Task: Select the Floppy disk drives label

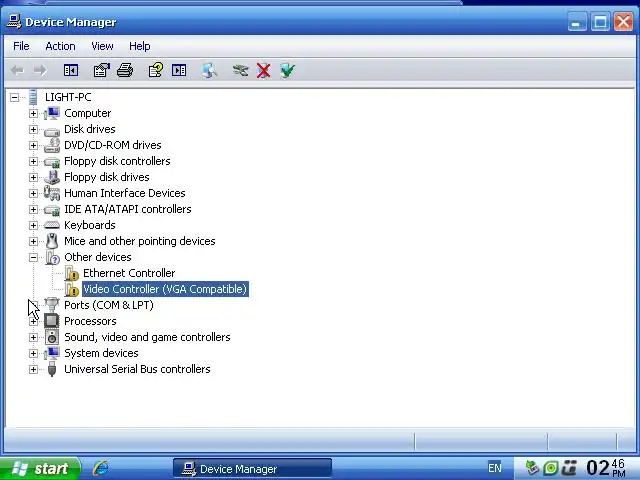Action: pos(107,177)
